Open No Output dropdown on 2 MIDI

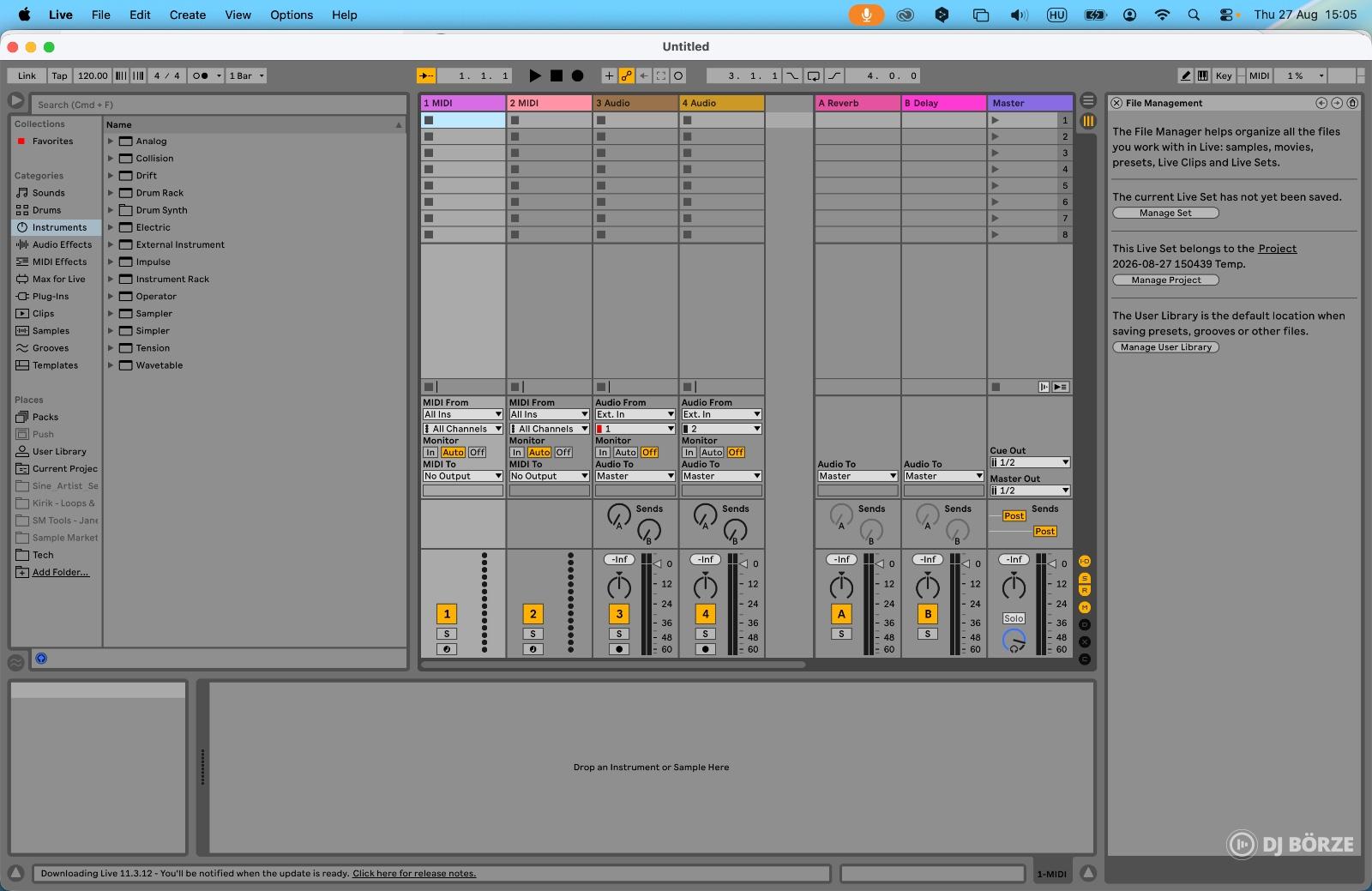[x=549, y=476]
